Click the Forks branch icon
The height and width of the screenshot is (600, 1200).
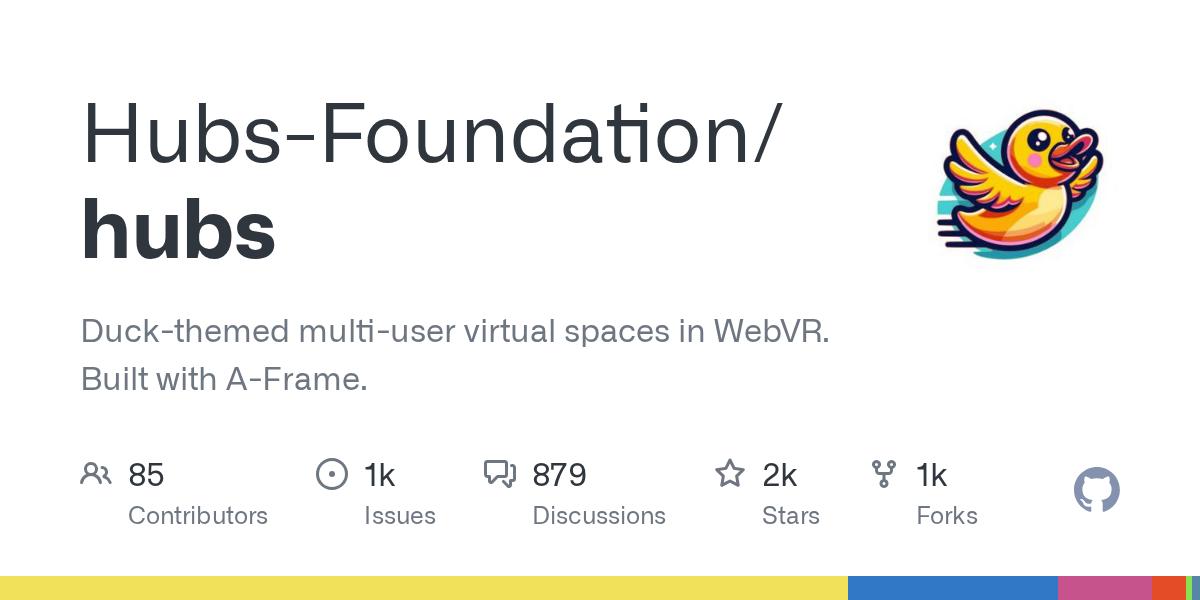click(x=884, y=474)
